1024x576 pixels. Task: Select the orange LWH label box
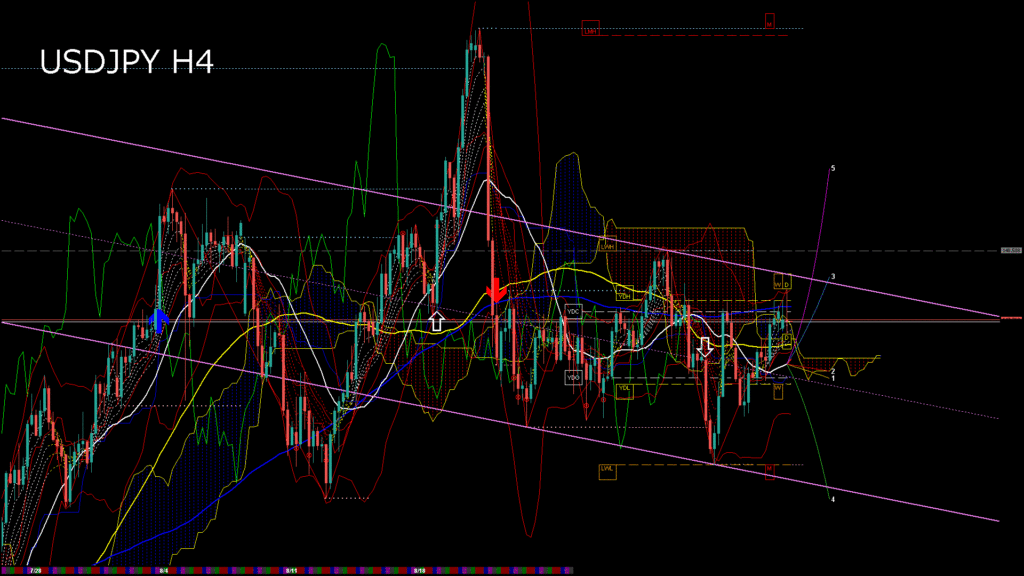click(607, 244)
